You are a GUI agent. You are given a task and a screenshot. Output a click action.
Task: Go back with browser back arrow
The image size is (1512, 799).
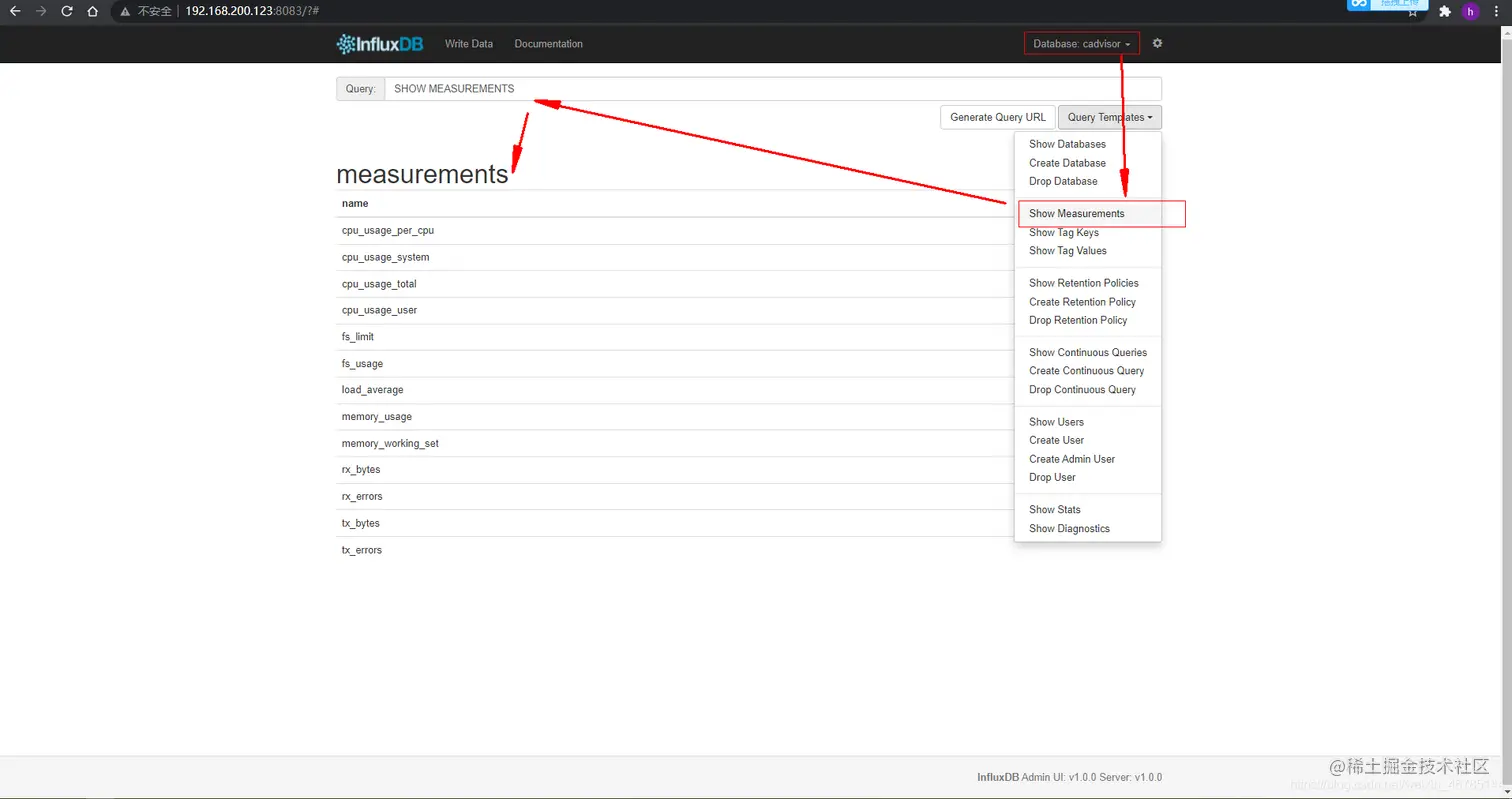15,11
